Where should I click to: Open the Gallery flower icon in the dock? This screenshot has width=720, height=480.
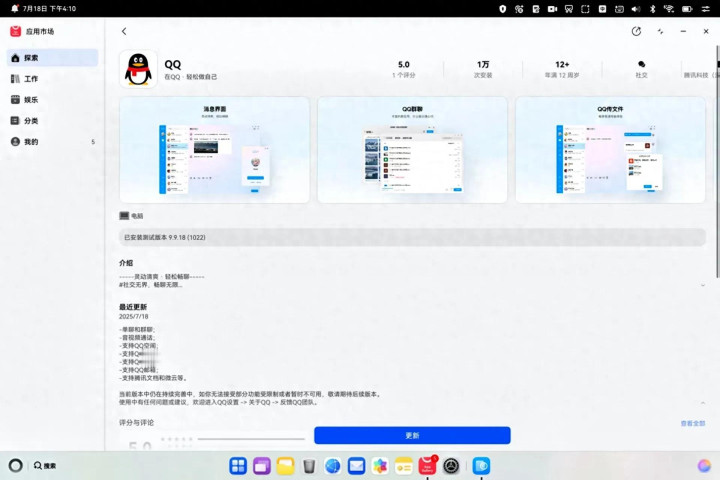coord(380,466)
